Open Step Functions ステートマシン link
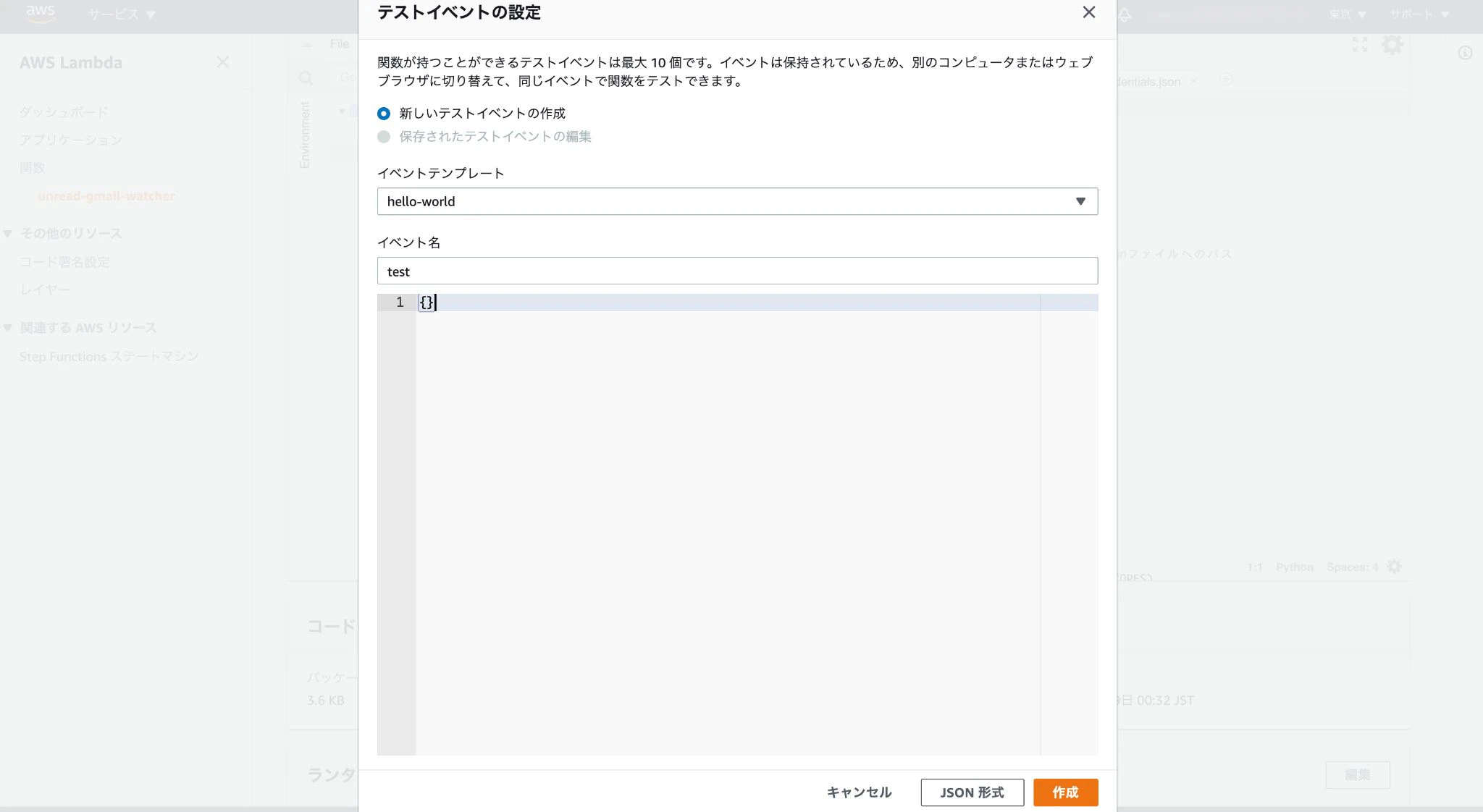Screen dimensions: 1483x812 (109, 356)
